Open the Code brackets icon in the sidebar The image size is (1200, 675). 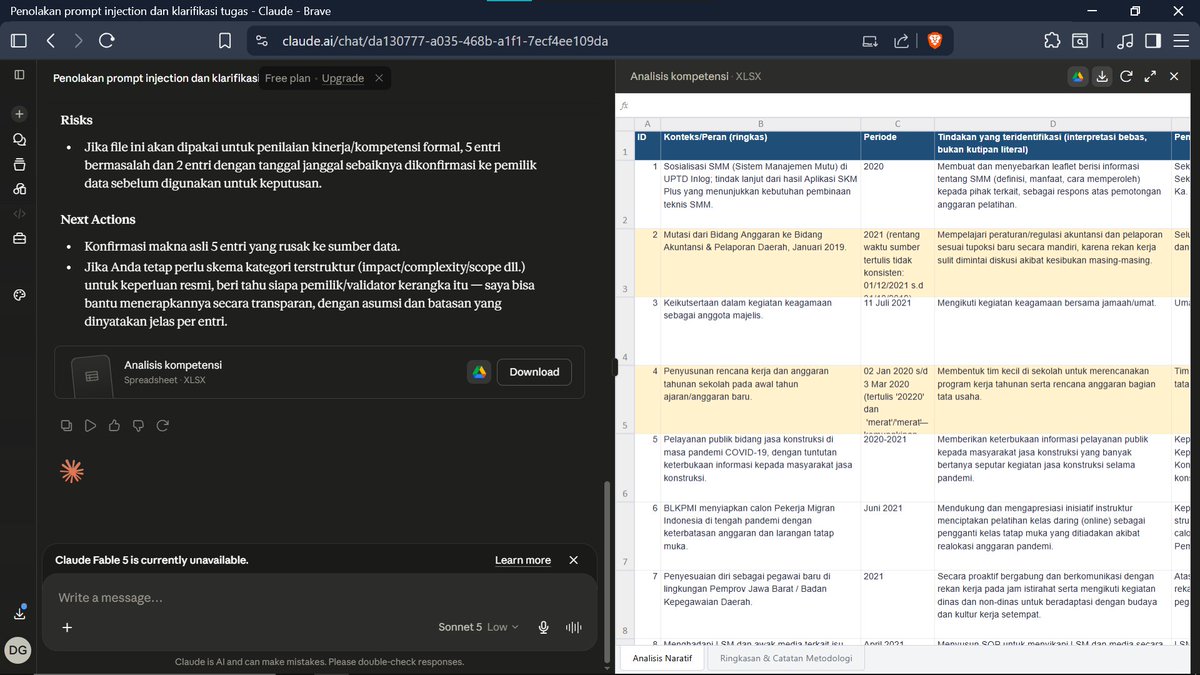click(19, 213)
